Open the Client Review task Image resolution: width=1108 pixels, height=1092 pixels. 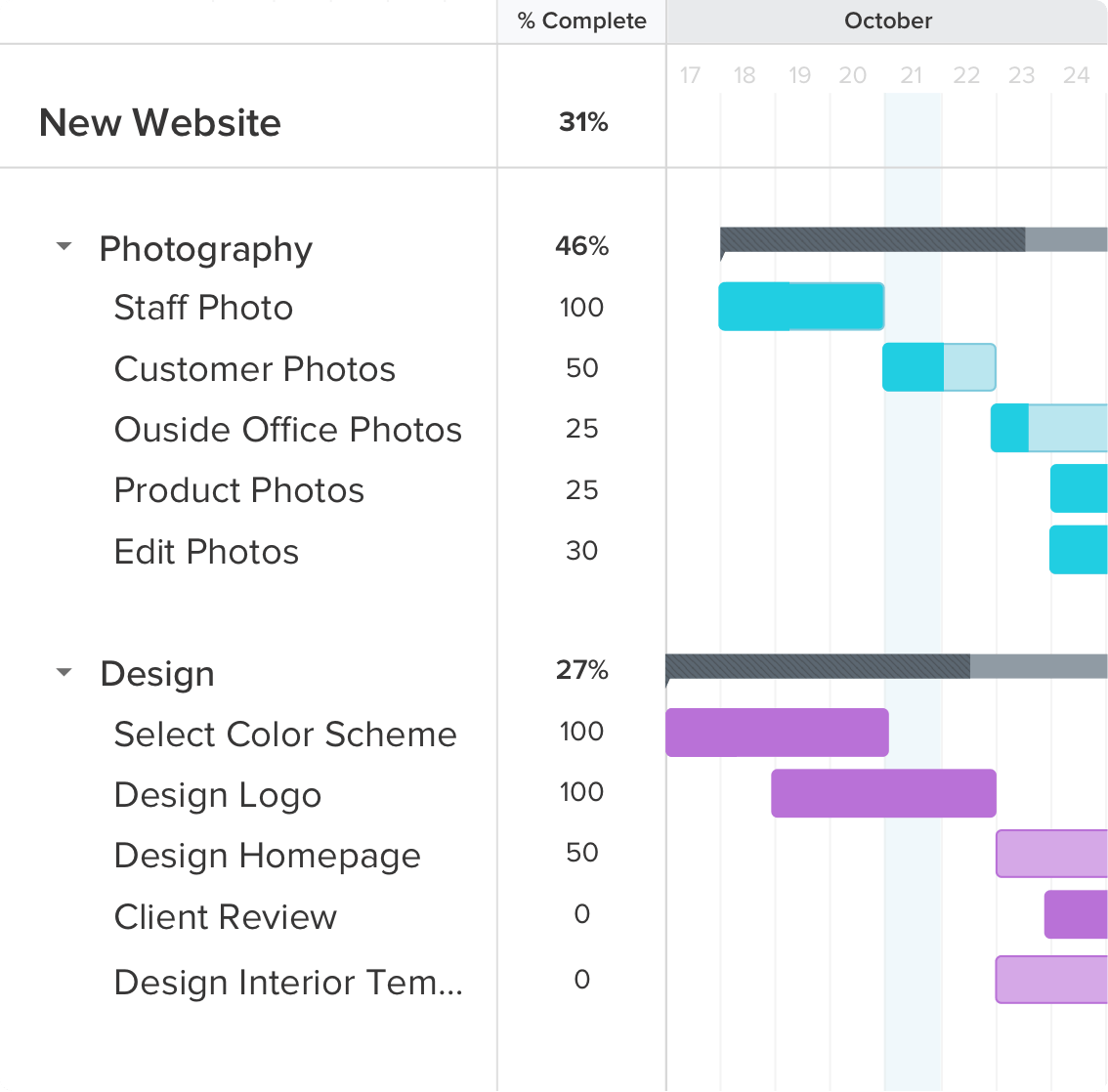[225, 917]
